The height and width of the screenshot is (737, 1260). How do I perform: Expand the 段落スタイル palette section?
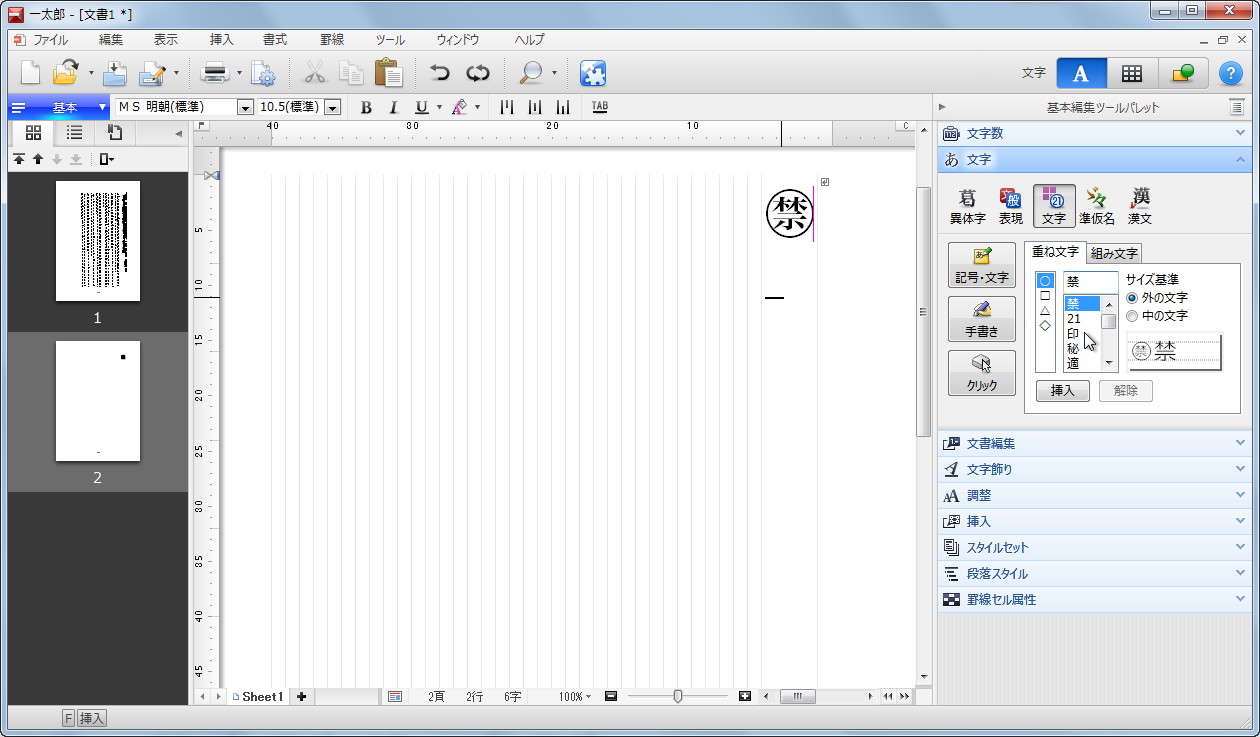pos(1094,573)
